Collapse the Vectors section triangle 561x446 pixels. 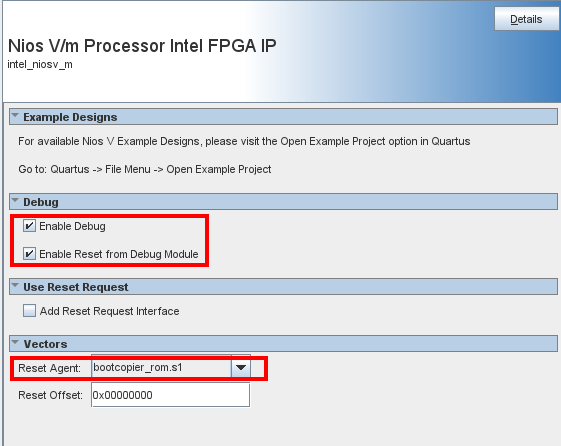[15, 342]
